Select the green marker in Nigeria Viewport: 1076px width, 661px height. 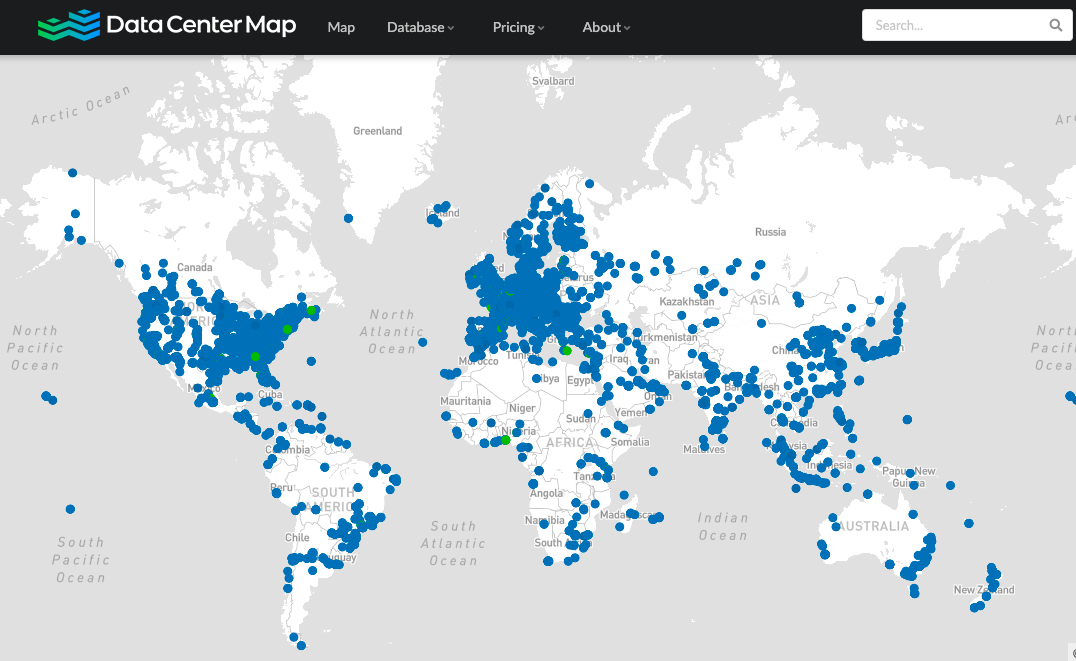pyautogui.click(x=506, y=440)
